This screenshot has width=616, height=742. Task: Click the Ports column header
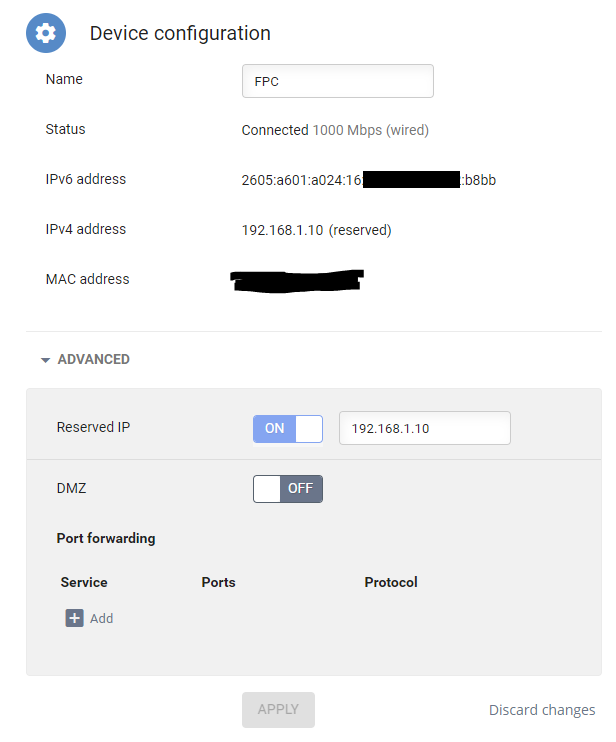(x=218, y=582)
